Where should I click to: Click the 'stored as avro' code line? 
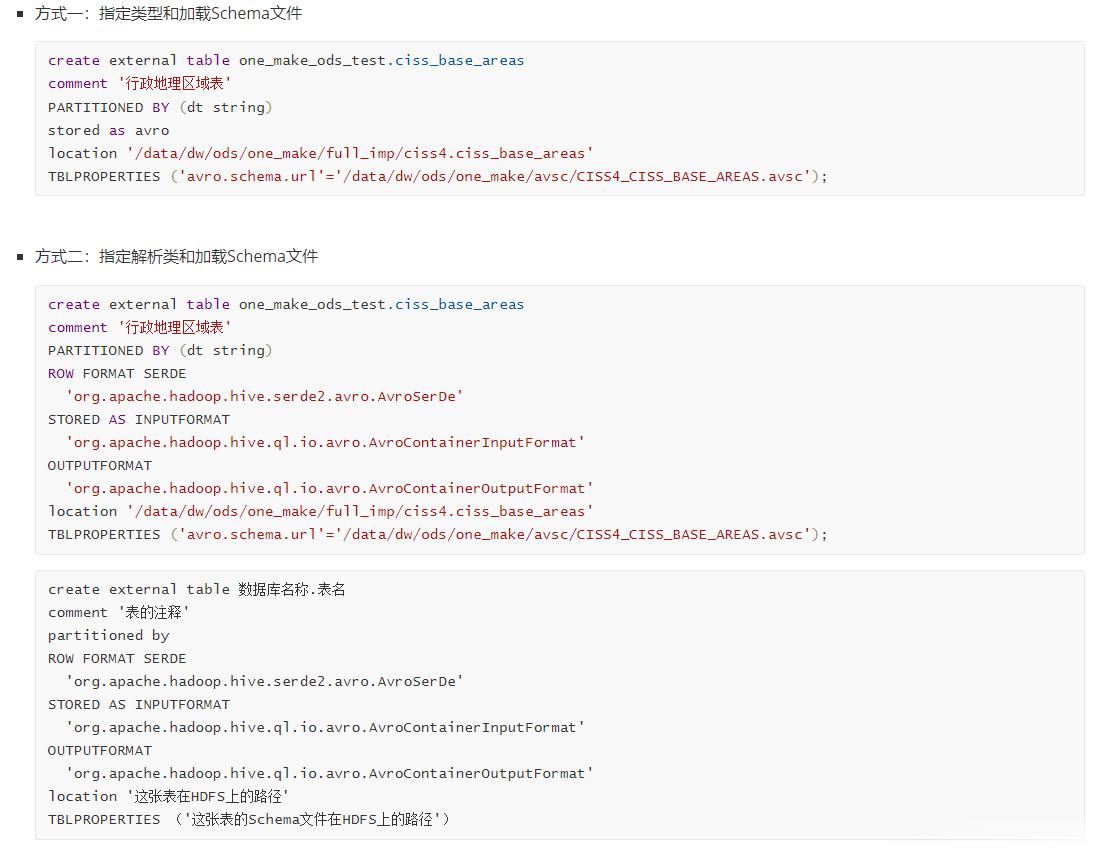(x=108, y=130)
